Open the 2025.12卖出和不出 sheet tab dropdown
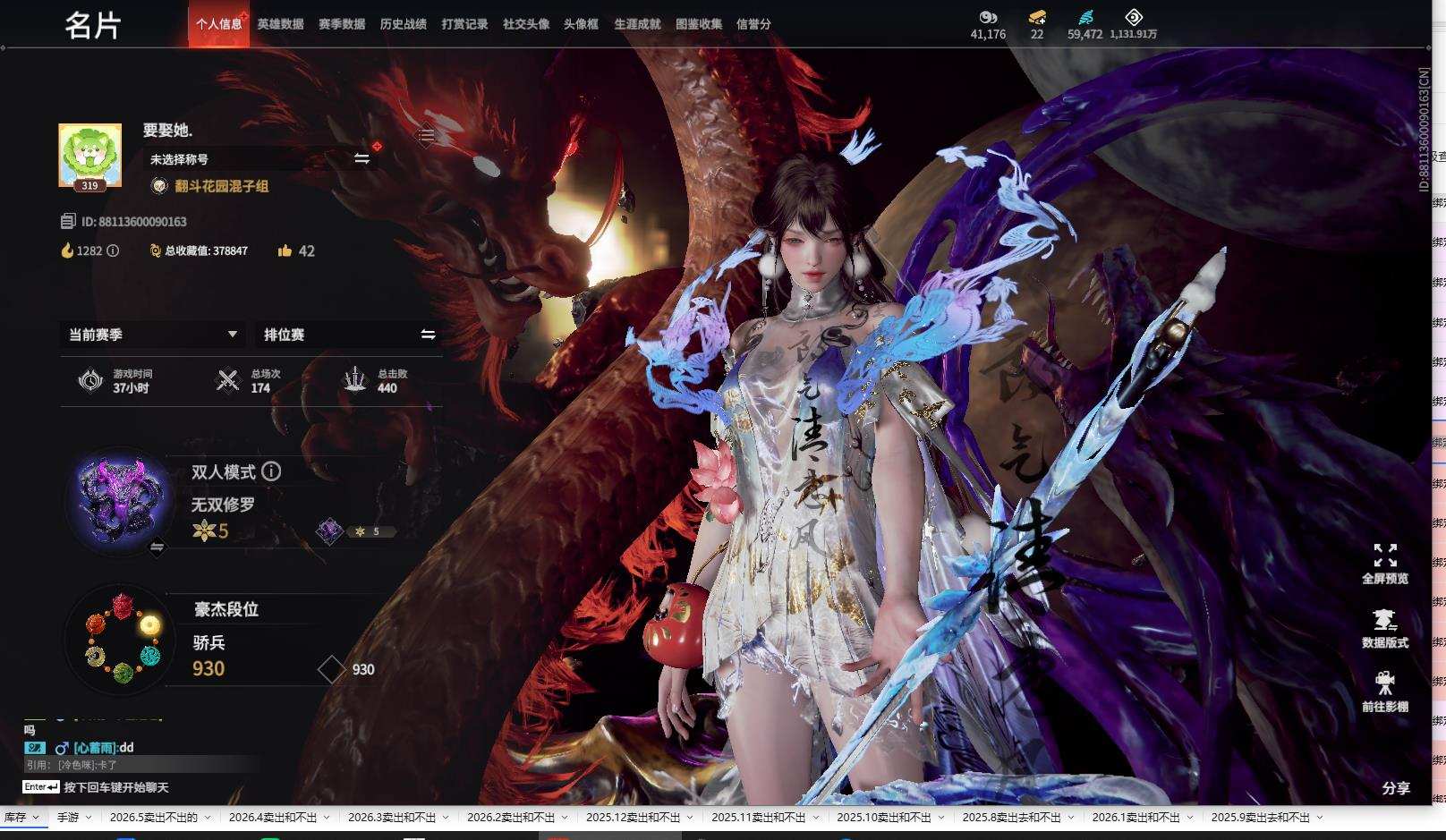 click(x=690, y=818)
